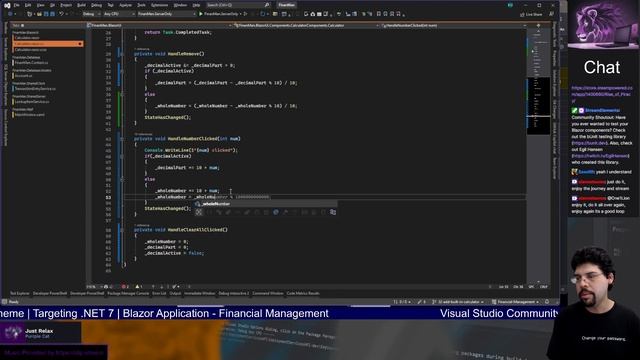Click the CRLF line ending indicator
Image resolution: width=640 pixels, height=360 pixels.
click(544, 287)
